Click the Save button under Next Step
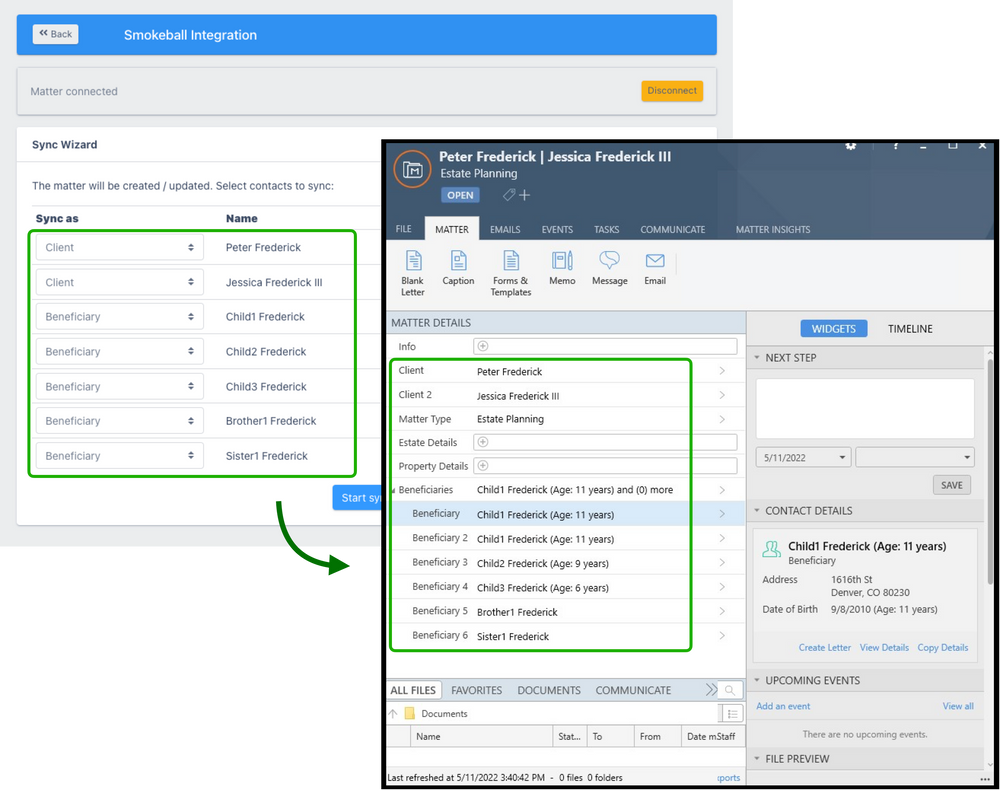 952,485
